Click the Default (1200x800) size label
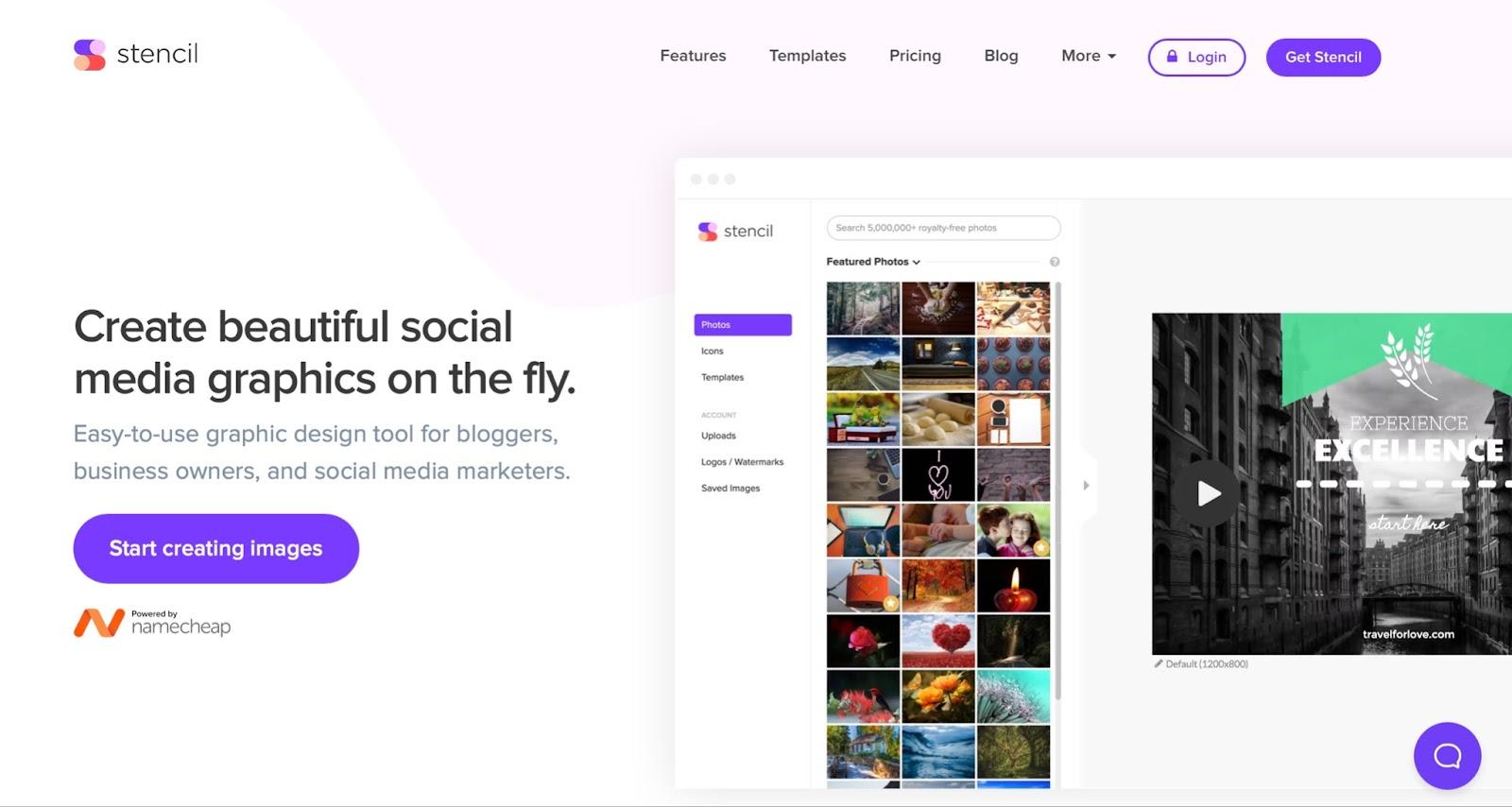Viewport: 1512px width, 807px height. [1207, 664]
